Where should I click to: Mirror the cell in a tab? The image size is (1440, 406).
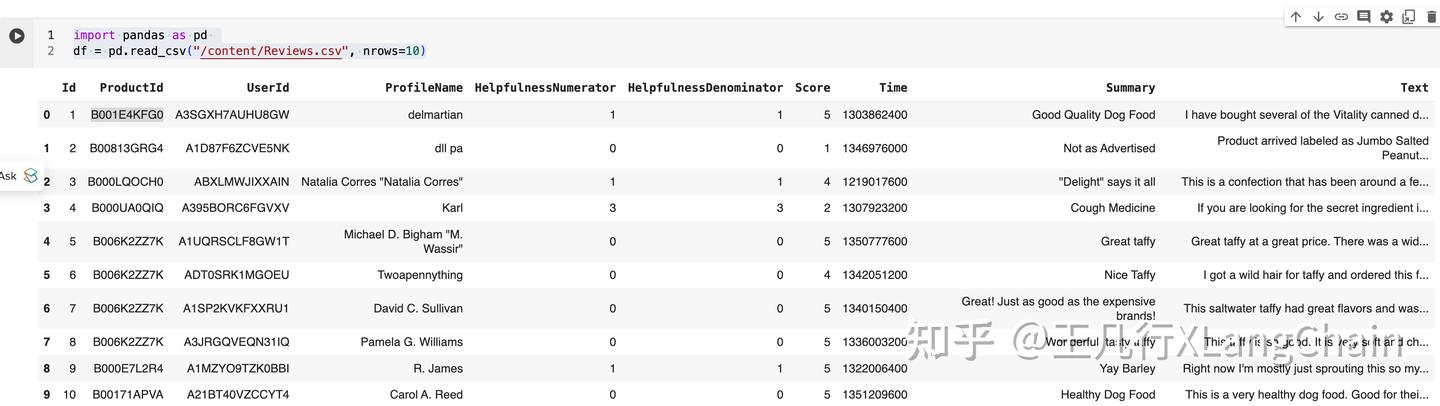(1408, 17)
